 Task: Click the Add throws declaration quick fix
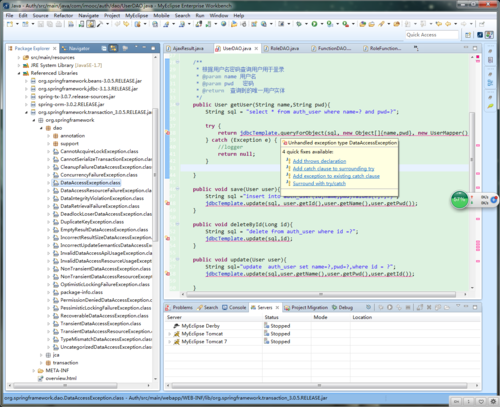click(319, 161)
